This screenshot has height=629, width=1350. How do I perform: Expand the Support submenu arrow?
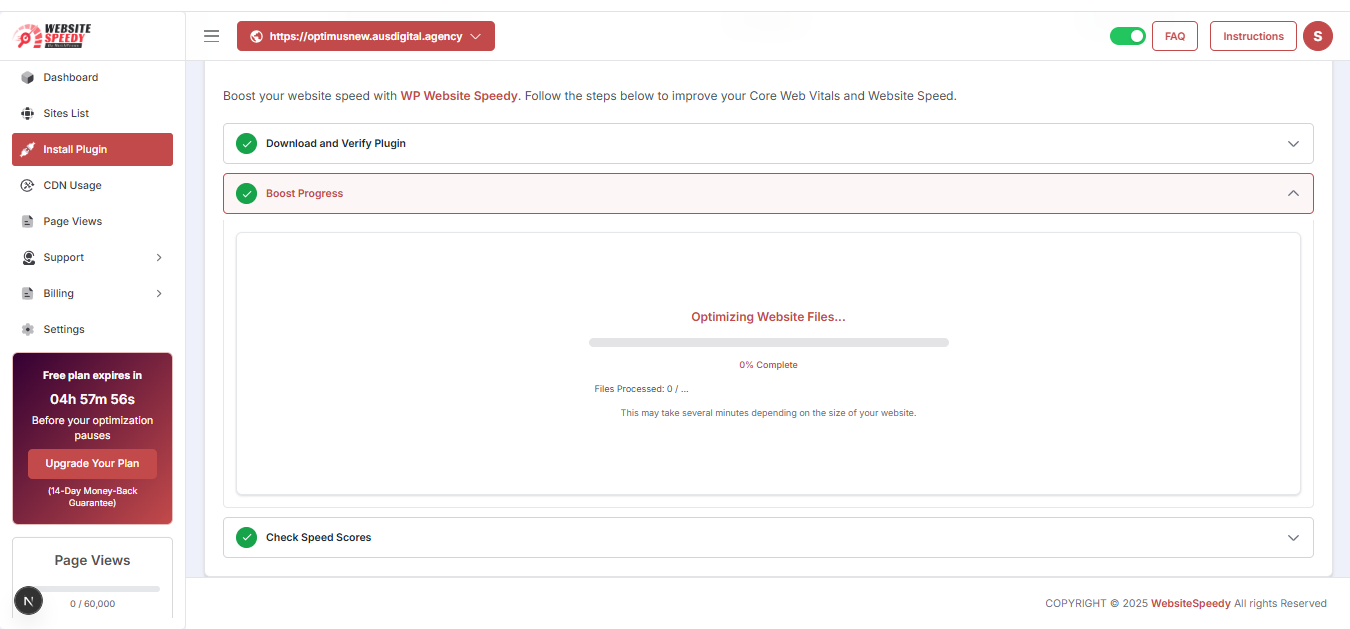click(159, 257)
